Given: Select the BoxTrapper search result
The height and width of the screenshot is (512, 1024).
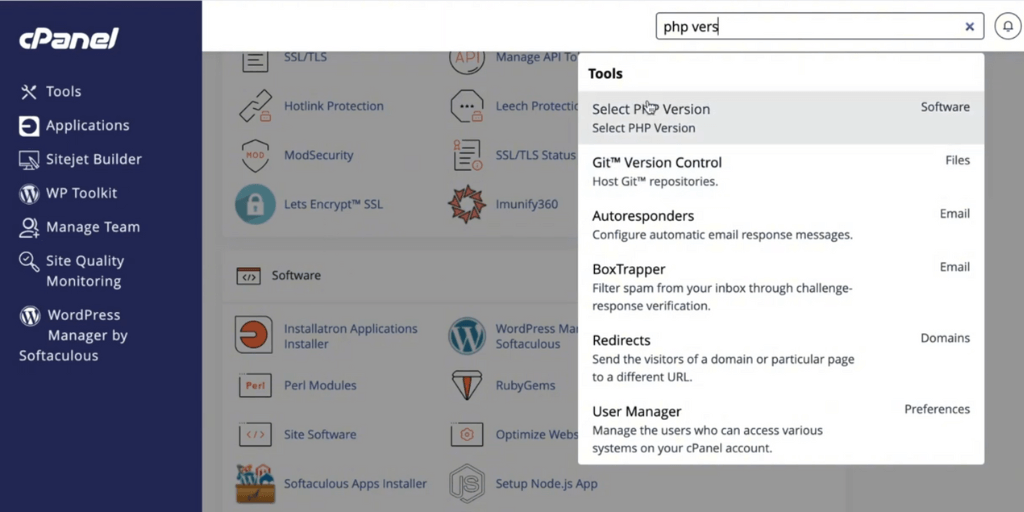Looking at the screenshot, I should tap(781, 287).
